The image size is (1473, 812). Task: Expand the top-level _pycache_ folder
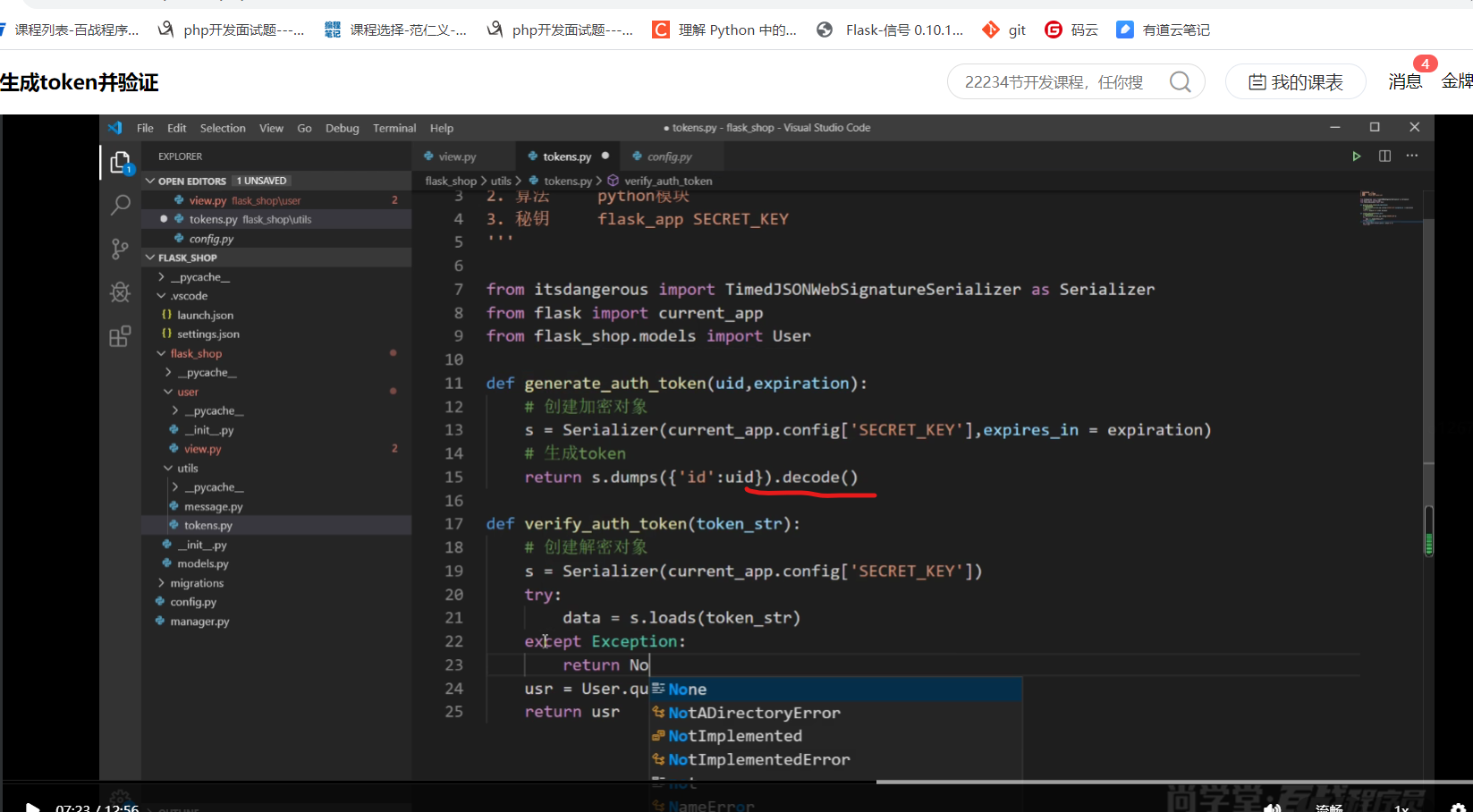coord(162,277)
